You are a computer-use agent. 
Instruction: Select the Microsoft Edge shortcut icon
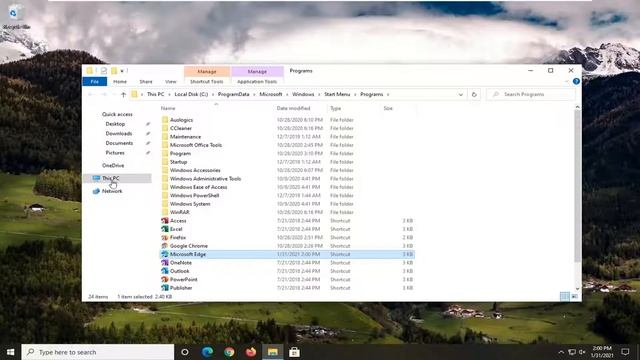(165, 254)
